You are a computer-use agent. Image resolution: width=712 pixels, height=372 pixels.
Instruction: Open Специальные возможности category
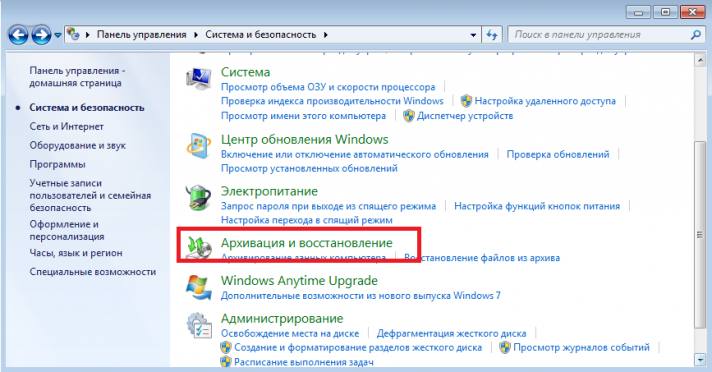pyautogui.click(x=93, y=272)
